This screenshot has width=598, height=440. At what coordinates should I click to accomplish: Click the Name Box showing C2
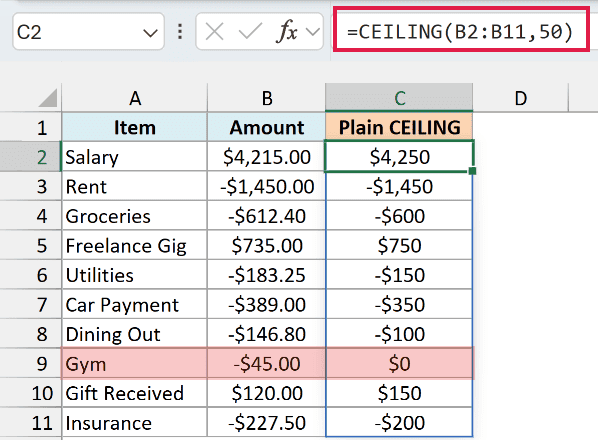coord(88,32)
